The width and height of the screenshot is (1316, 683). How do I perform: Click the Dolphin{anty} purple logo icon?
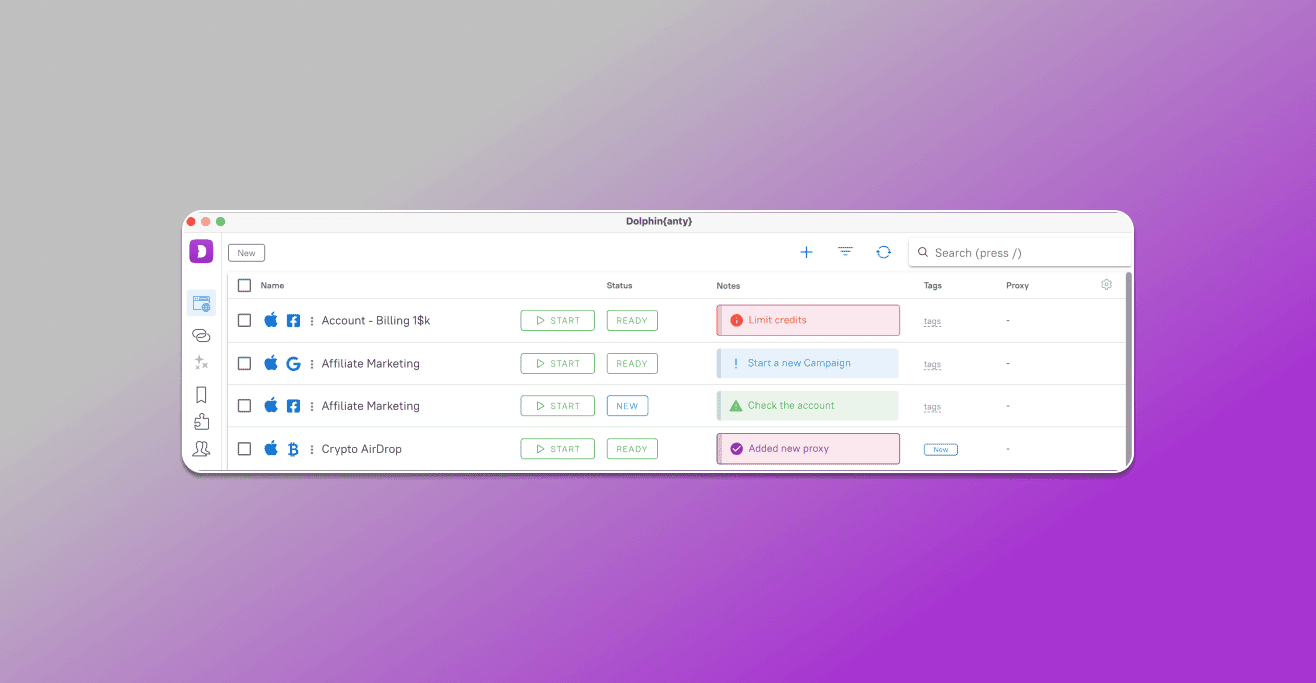pos(201,252)
